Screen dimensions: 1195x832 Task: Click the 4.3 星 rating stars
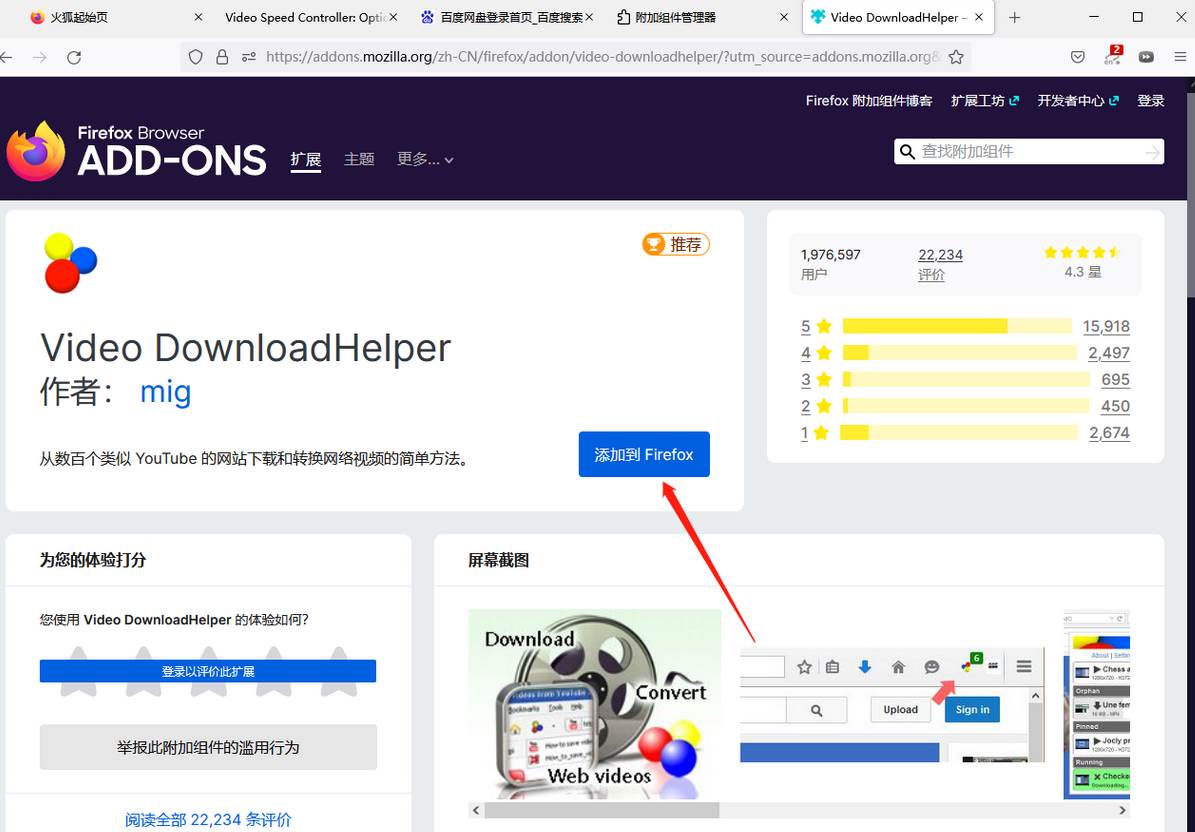[x=1082, y=252]
